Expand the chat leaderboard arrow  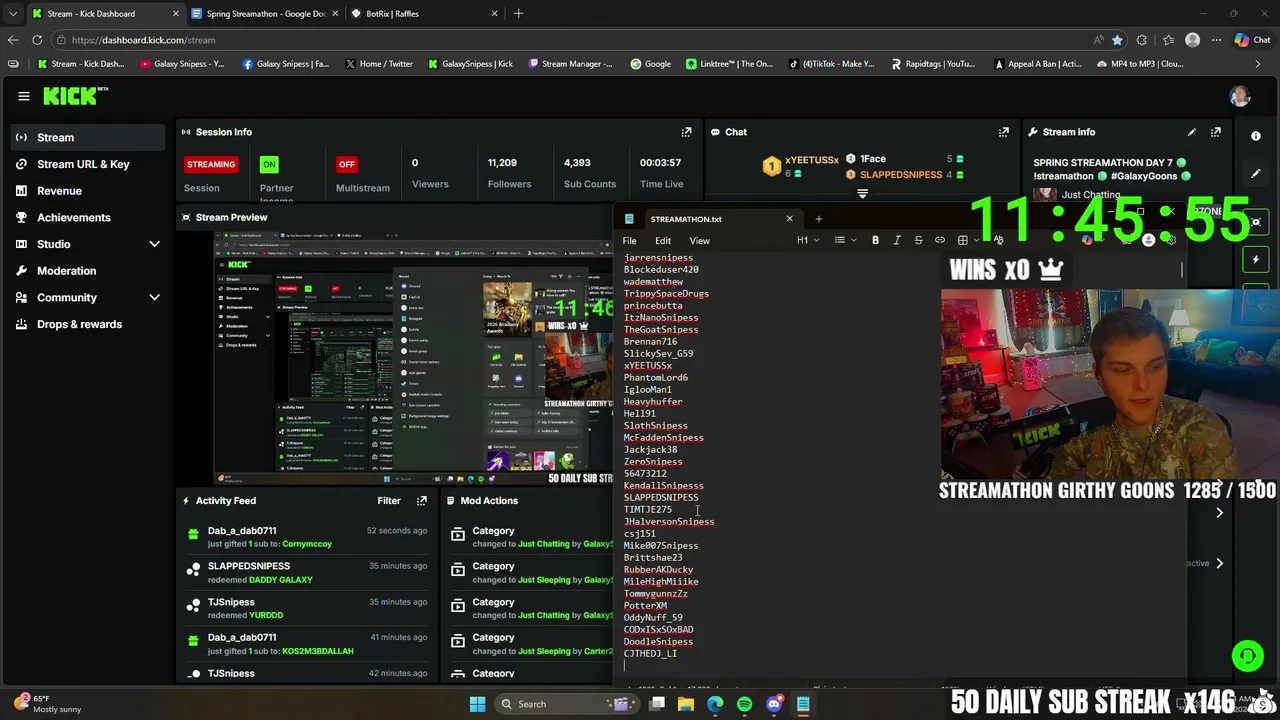coord(863,193)
